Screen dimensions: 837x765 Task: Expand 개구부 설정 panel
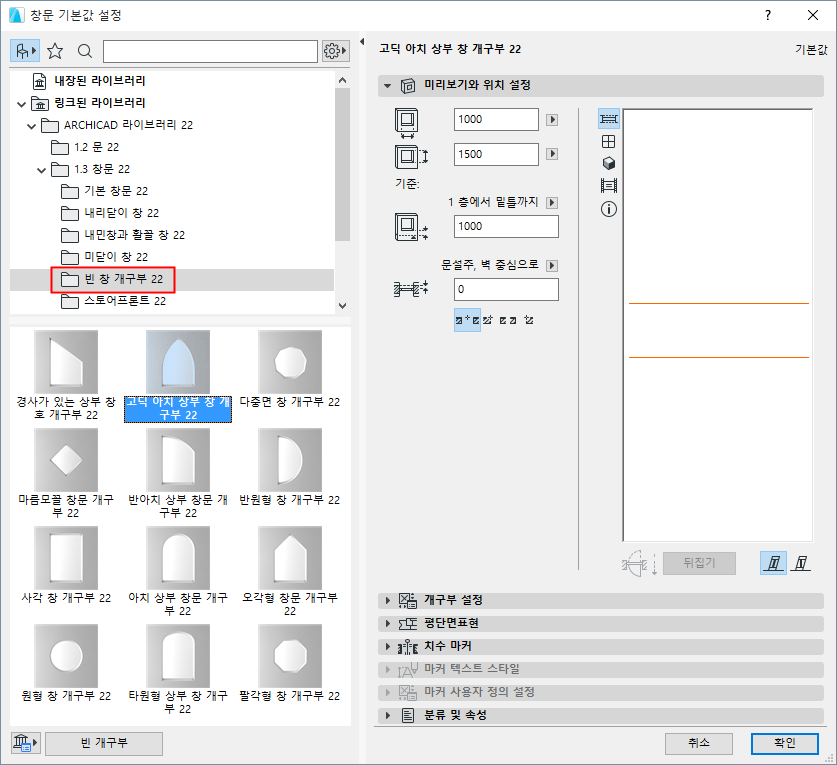pos(601,601)
